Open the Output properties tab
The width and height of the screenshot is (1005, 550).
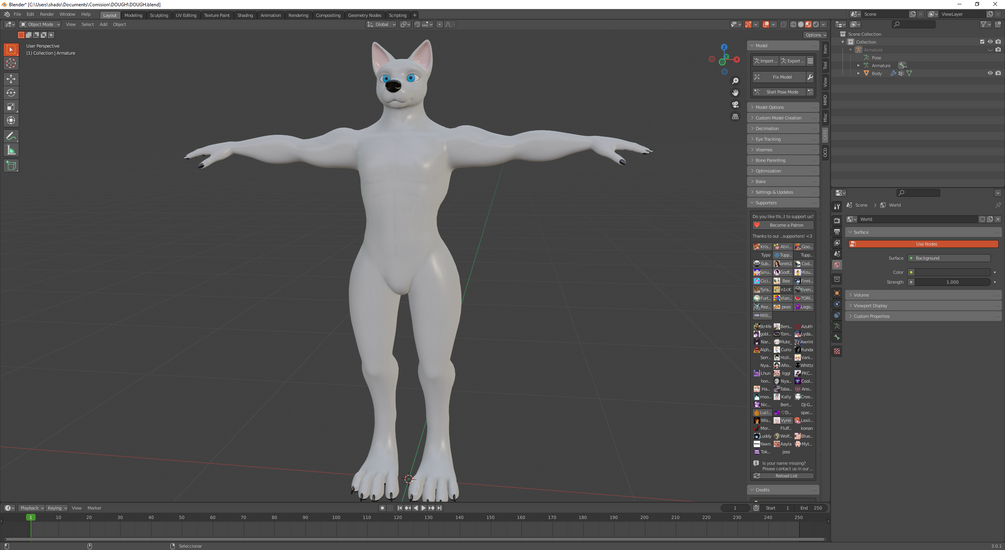click(x=836, y=231)
